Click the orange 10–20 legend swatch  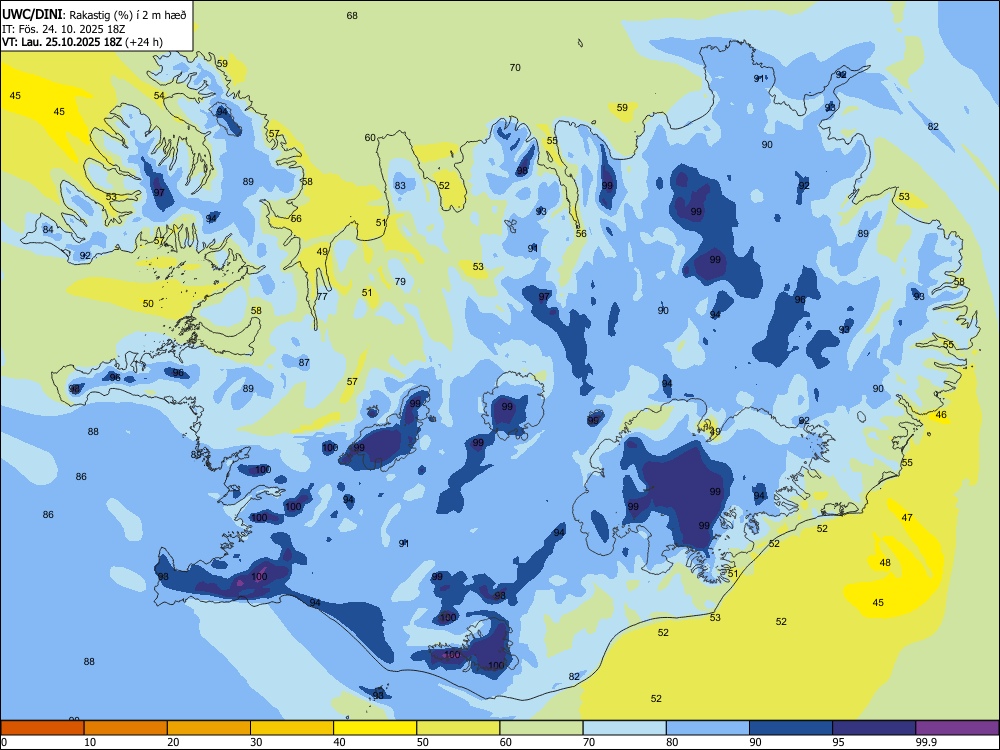click(126, 728)
